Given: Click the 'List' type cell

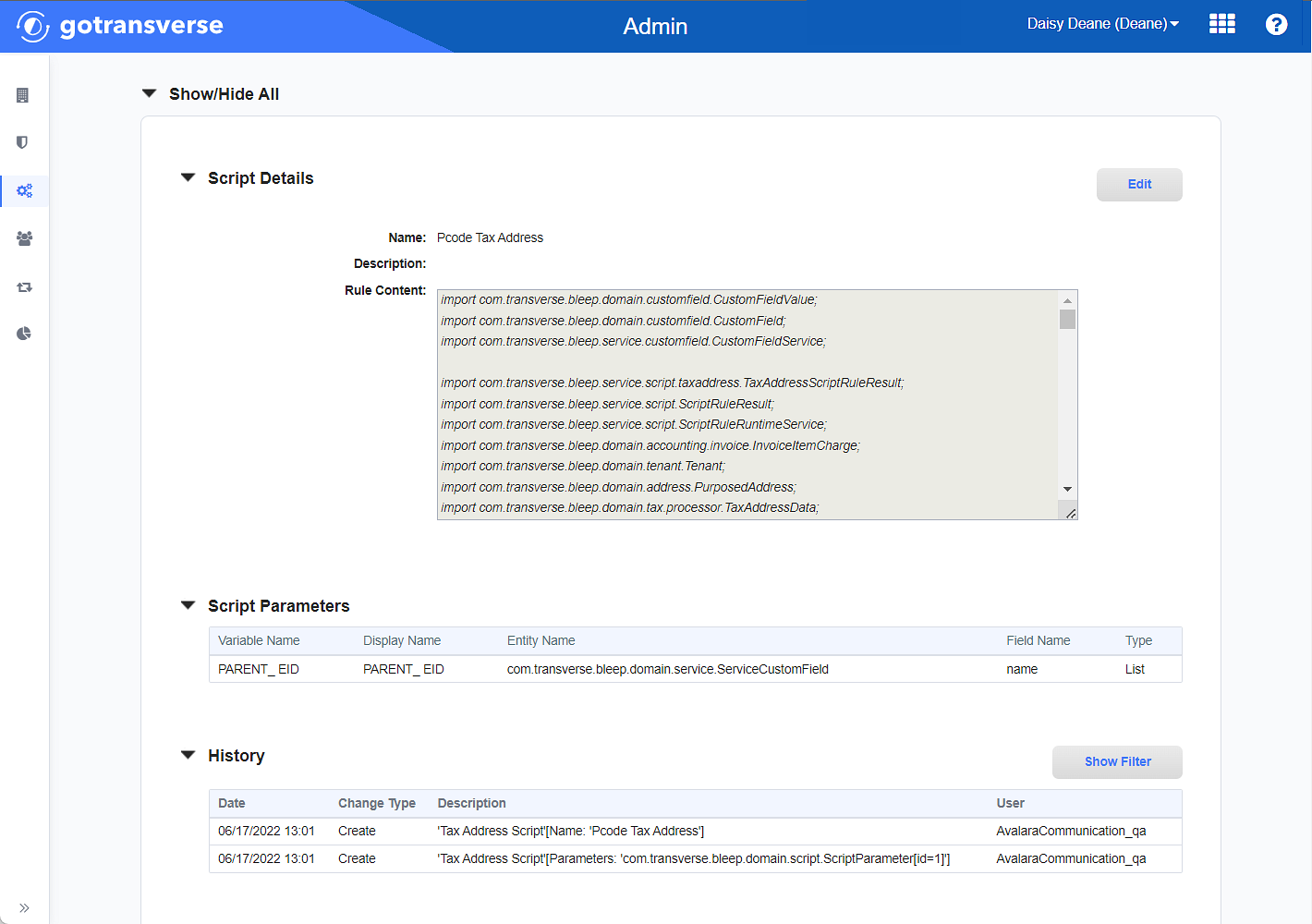Looking at the screenshot, I should click(x=1135, y=669).
